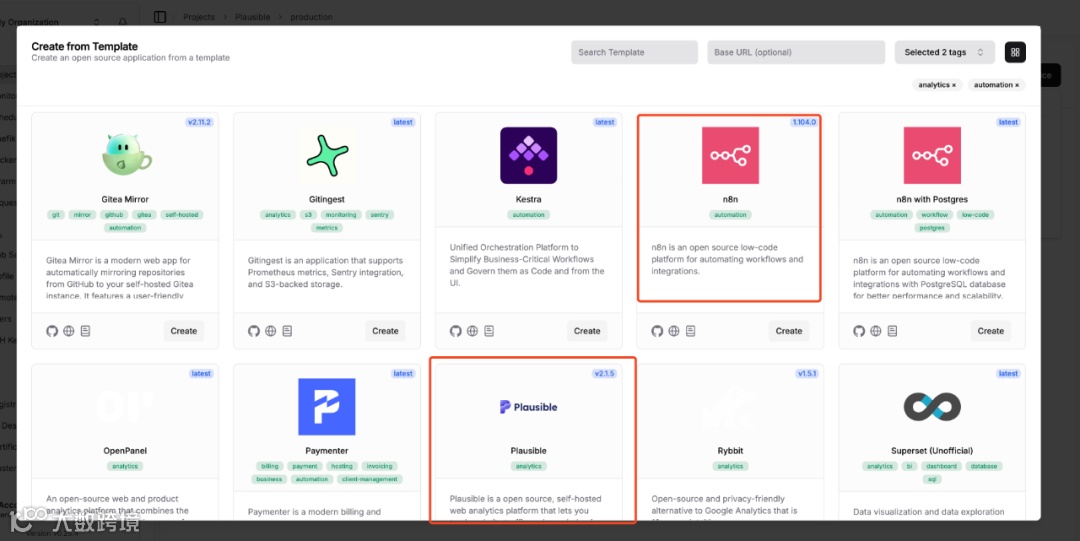Click Create on Gitingest card
Image resolution: width=1080 pixels, height=541 pixels.
tap(385, 331)
